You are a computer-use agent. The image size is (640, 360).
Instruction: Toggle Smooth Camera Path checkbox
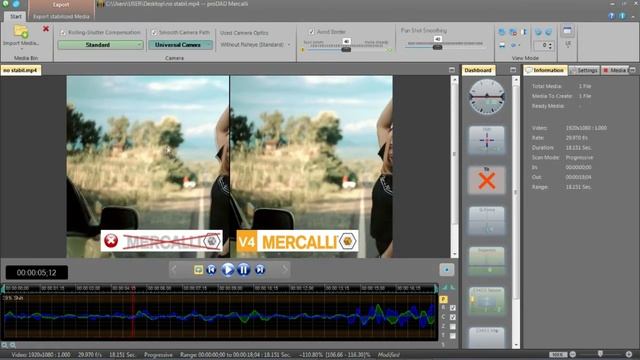[154, 33]
